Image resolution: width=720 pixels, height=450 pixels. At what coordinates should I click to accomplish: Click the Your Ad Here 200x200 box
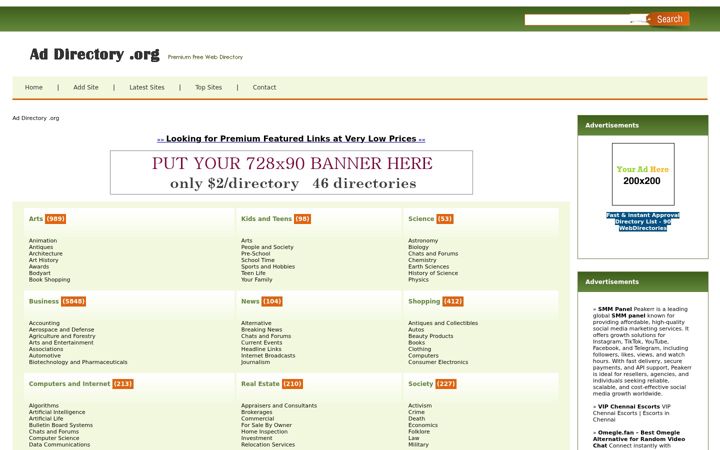pos(643,174)
